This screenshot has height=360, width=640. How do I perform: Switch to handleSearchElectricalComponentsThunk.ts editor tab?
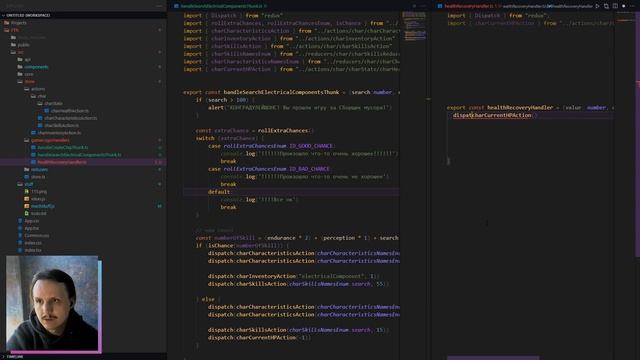pos(220,6)
